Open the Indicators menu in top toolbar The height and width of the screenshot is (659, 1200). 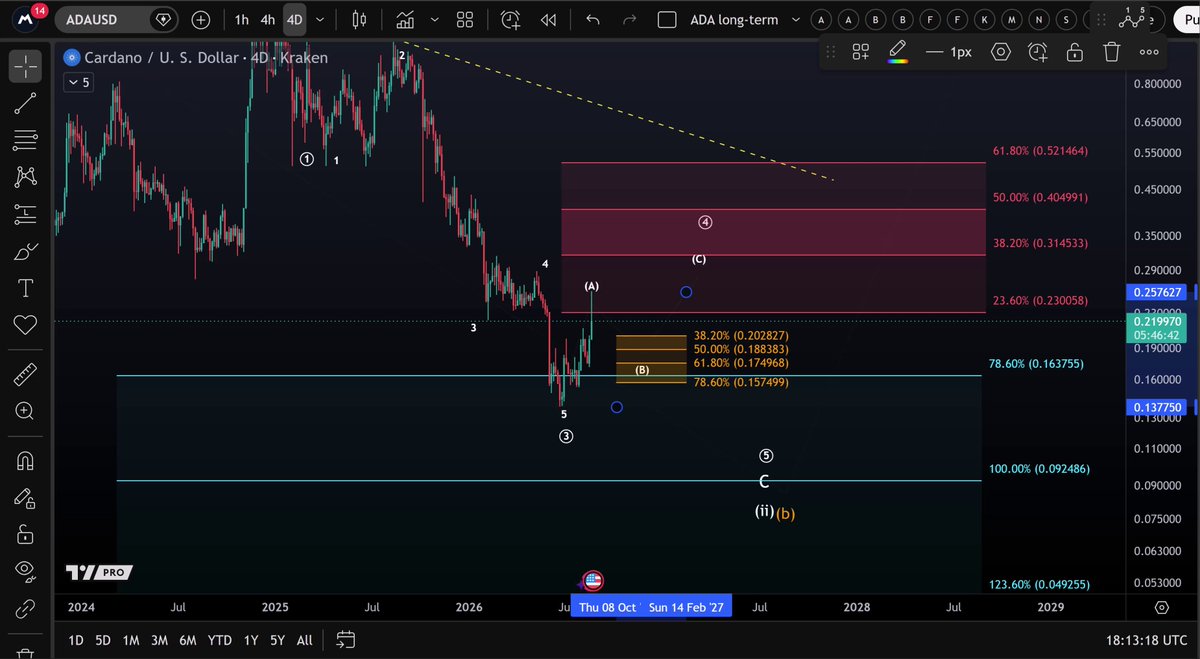[x=405, y=20]
